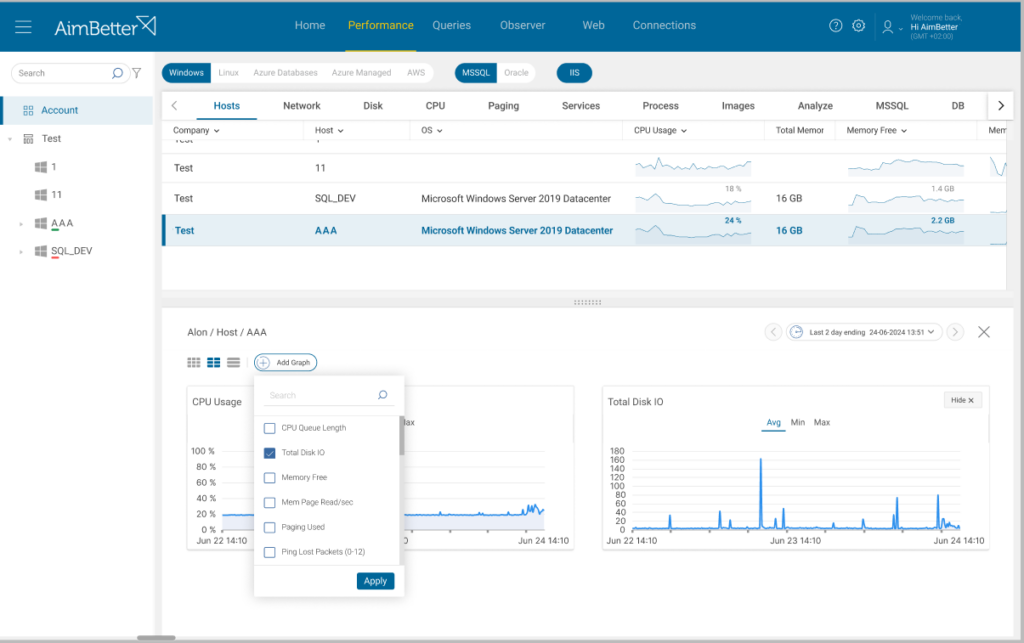Go to previous time range arrow
This screenshot has width=1024, height=643.
tap(773, 332)
